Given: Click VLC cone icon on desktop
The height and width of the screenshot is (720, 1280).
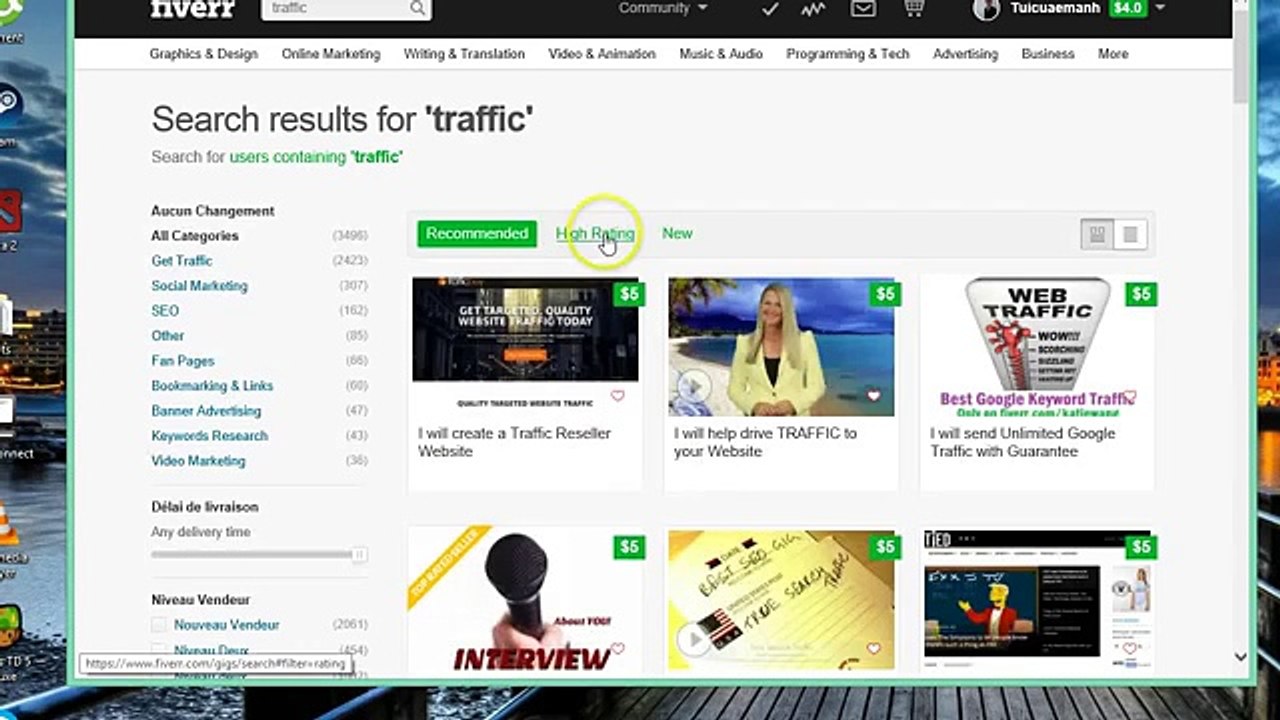Looking at the screenshot, I should tap(8, 524).
